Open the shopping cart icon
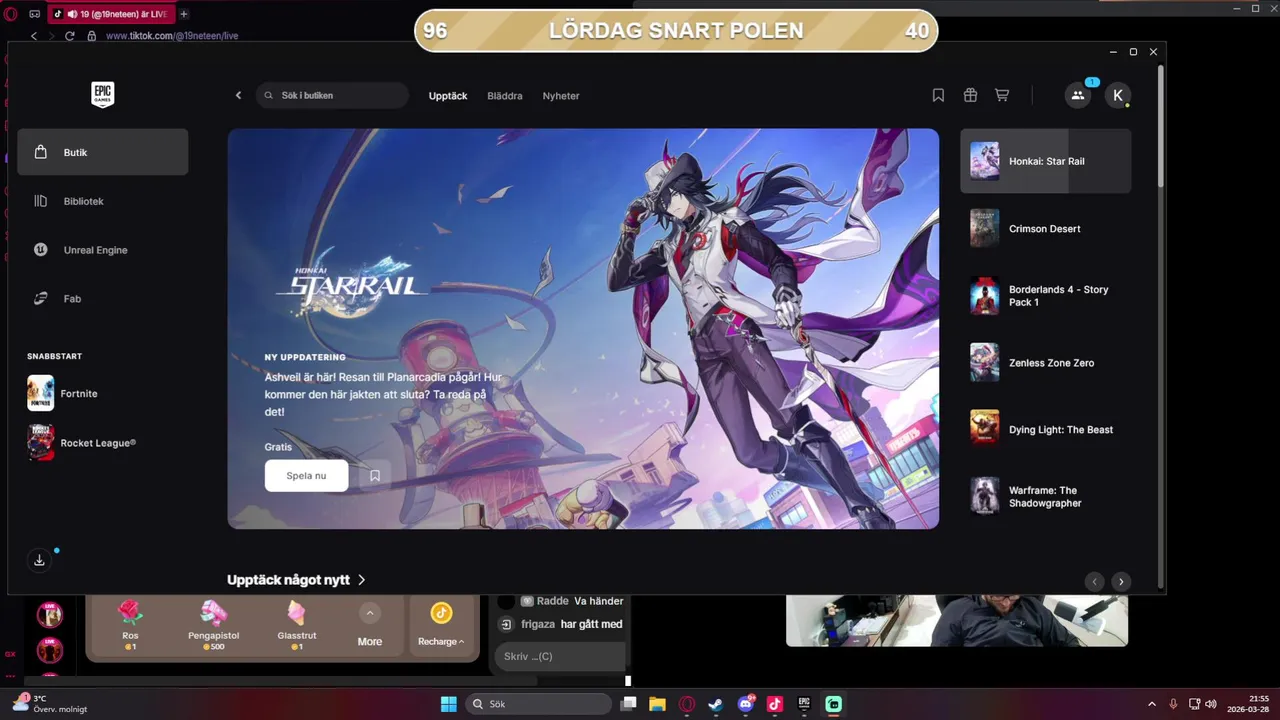This screenshot has height=720, width=1280. click(x=1002, y=95)
